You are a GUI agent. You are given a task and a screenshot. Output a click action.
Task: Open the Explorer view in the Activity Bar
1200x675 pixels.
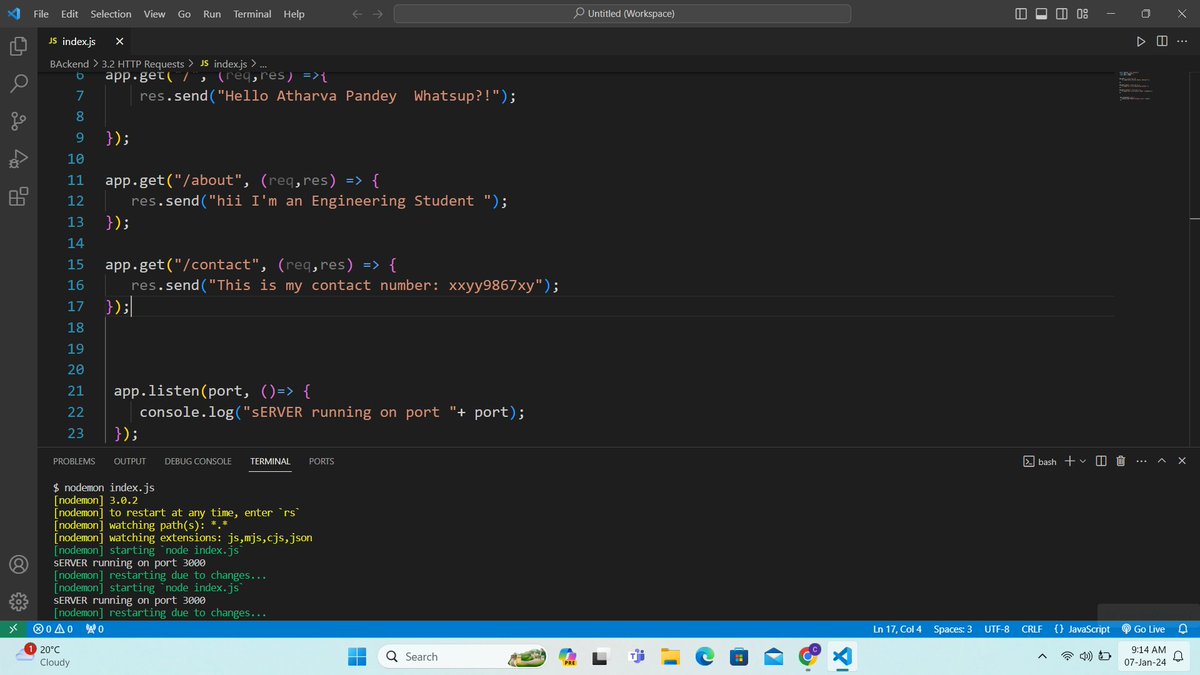click(x=18, y=46)
